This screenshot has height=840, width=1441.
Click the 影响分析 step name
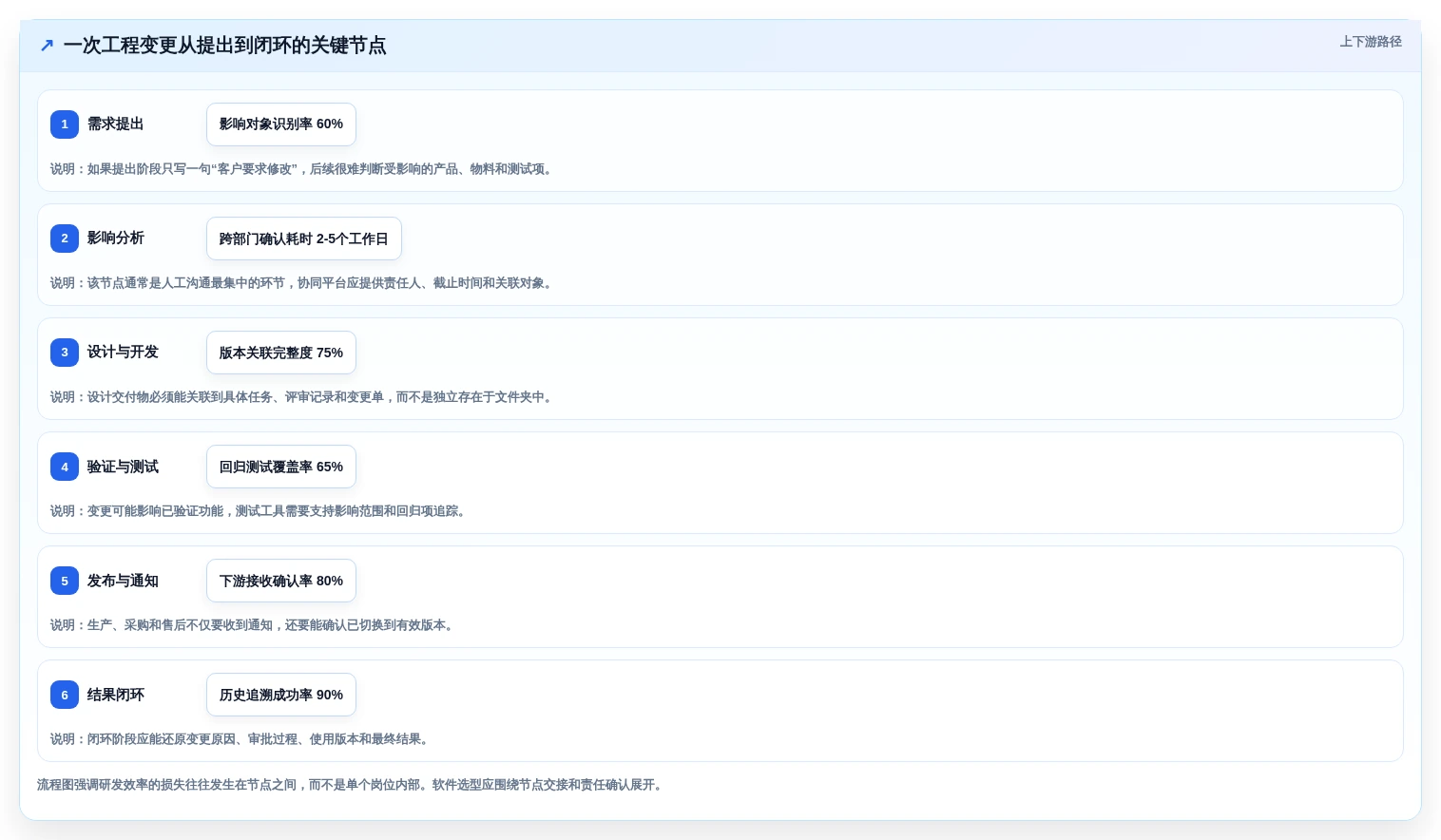(116, 239)
